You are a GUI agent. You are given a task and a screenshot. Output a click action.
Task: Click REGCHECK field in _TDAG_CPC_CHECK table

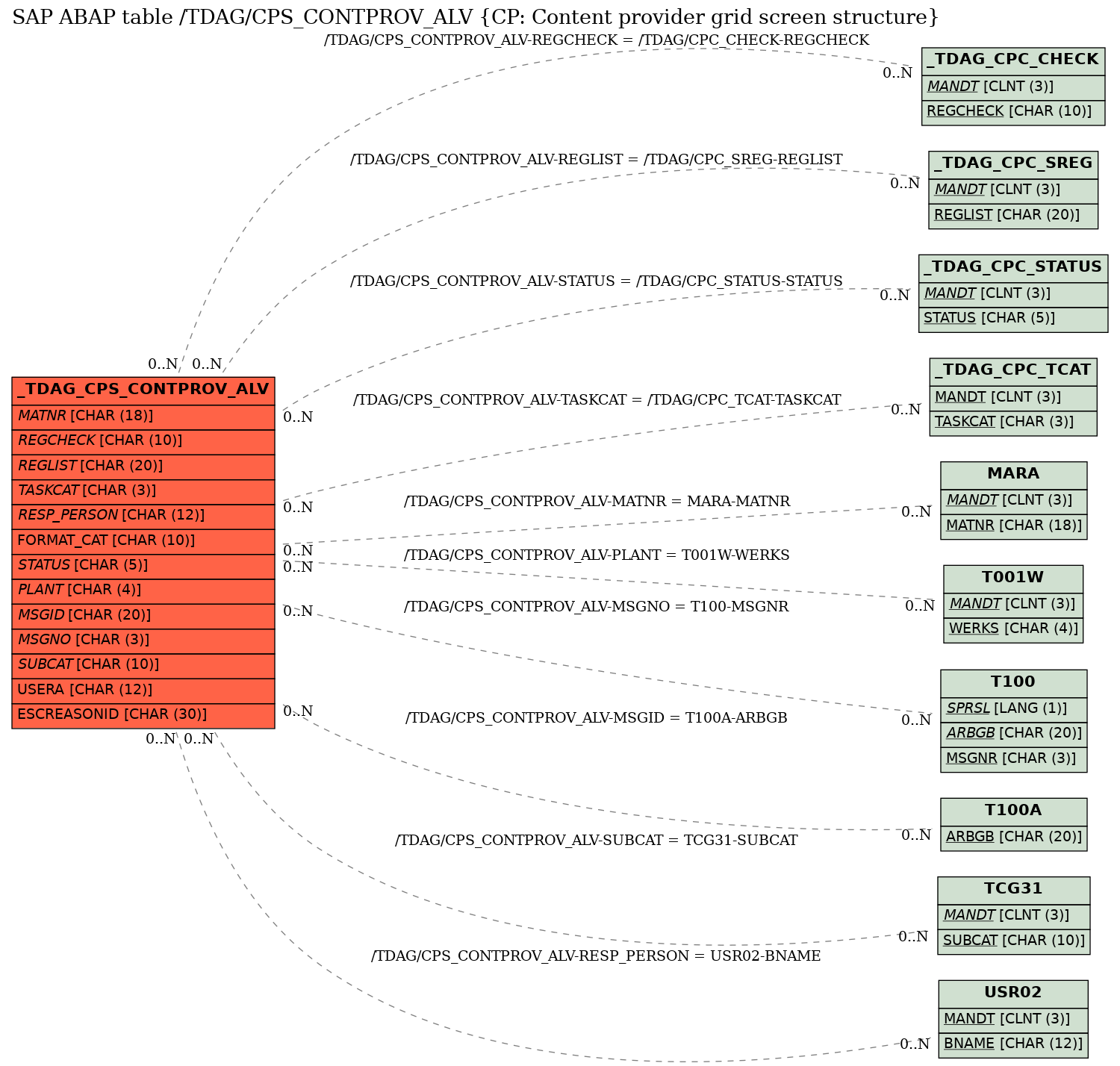coord(1013,112)
